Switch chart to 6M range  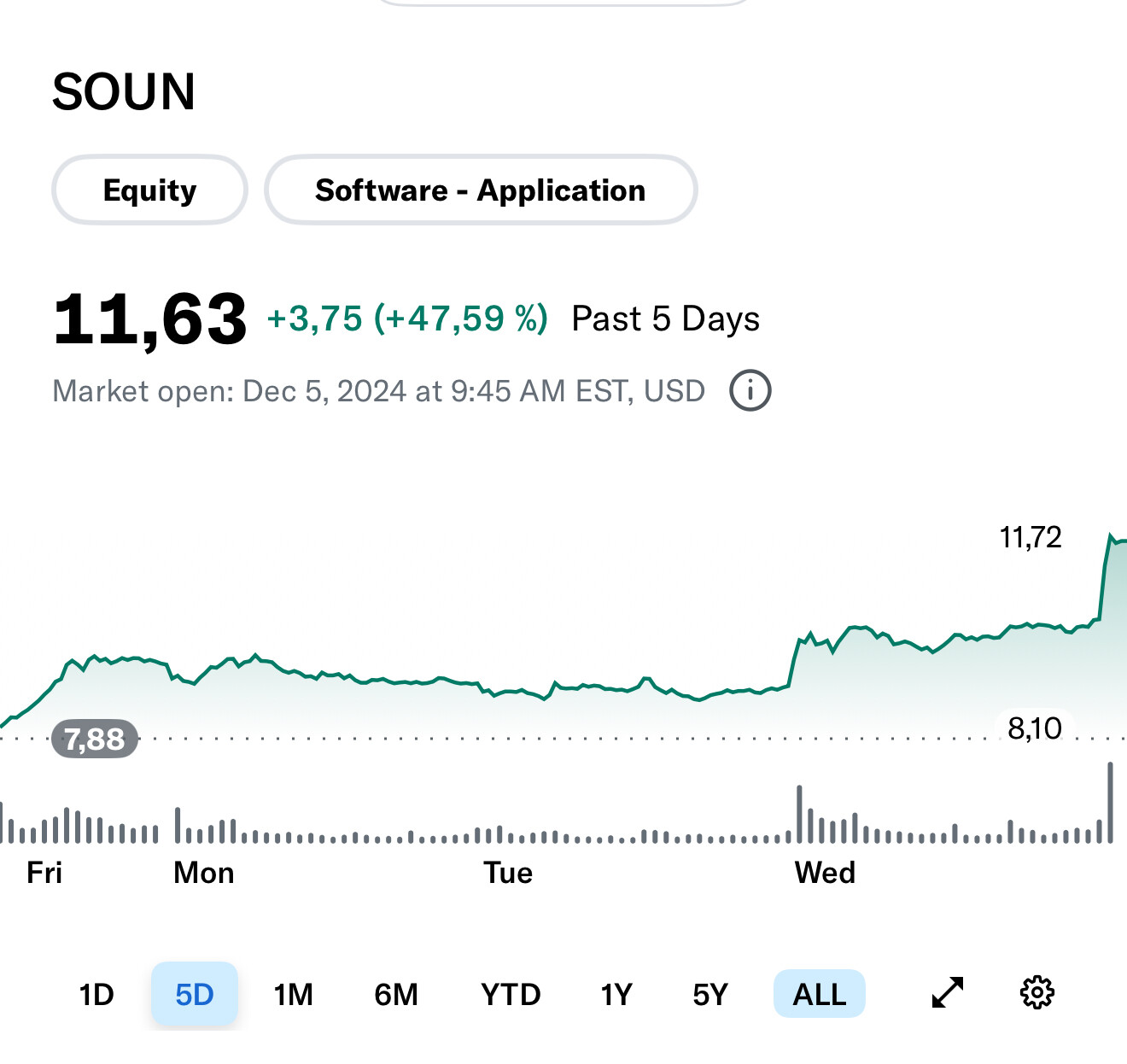396,995
